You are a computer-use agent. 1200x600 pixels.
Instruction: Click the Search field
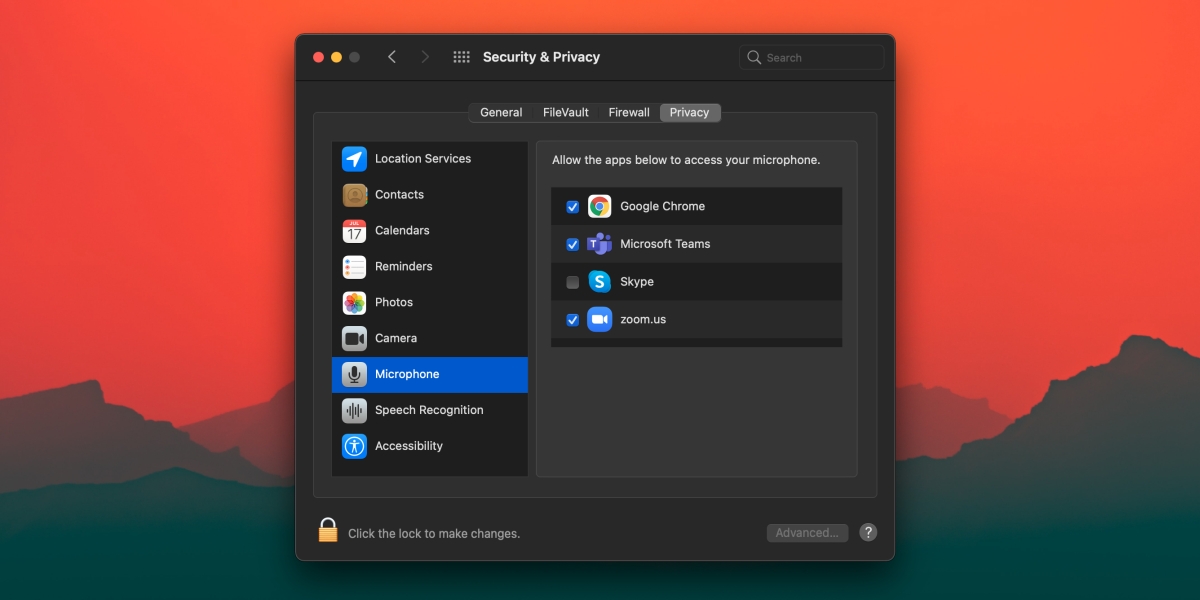point(811,57)
